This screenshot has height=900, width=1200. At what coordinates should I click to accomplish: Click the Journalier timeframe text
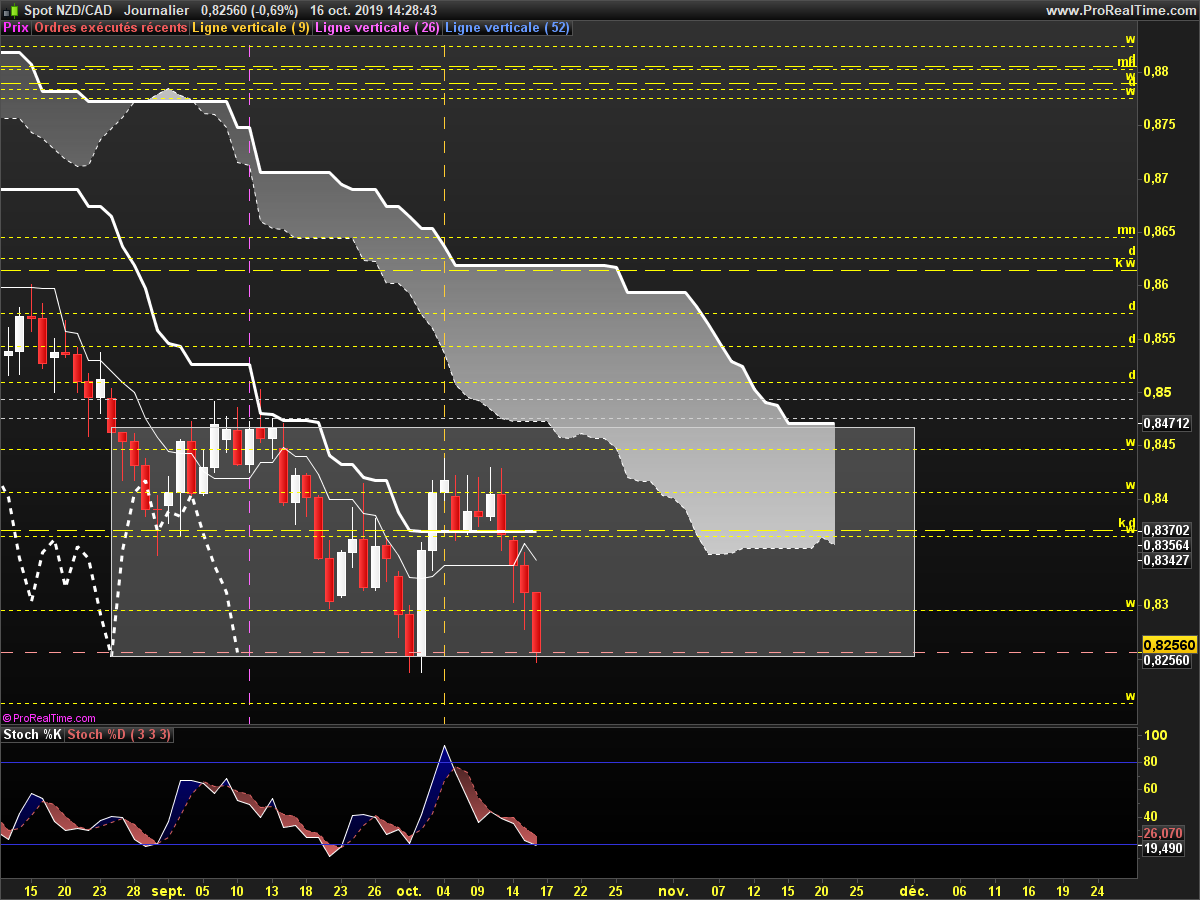point(156,10)
